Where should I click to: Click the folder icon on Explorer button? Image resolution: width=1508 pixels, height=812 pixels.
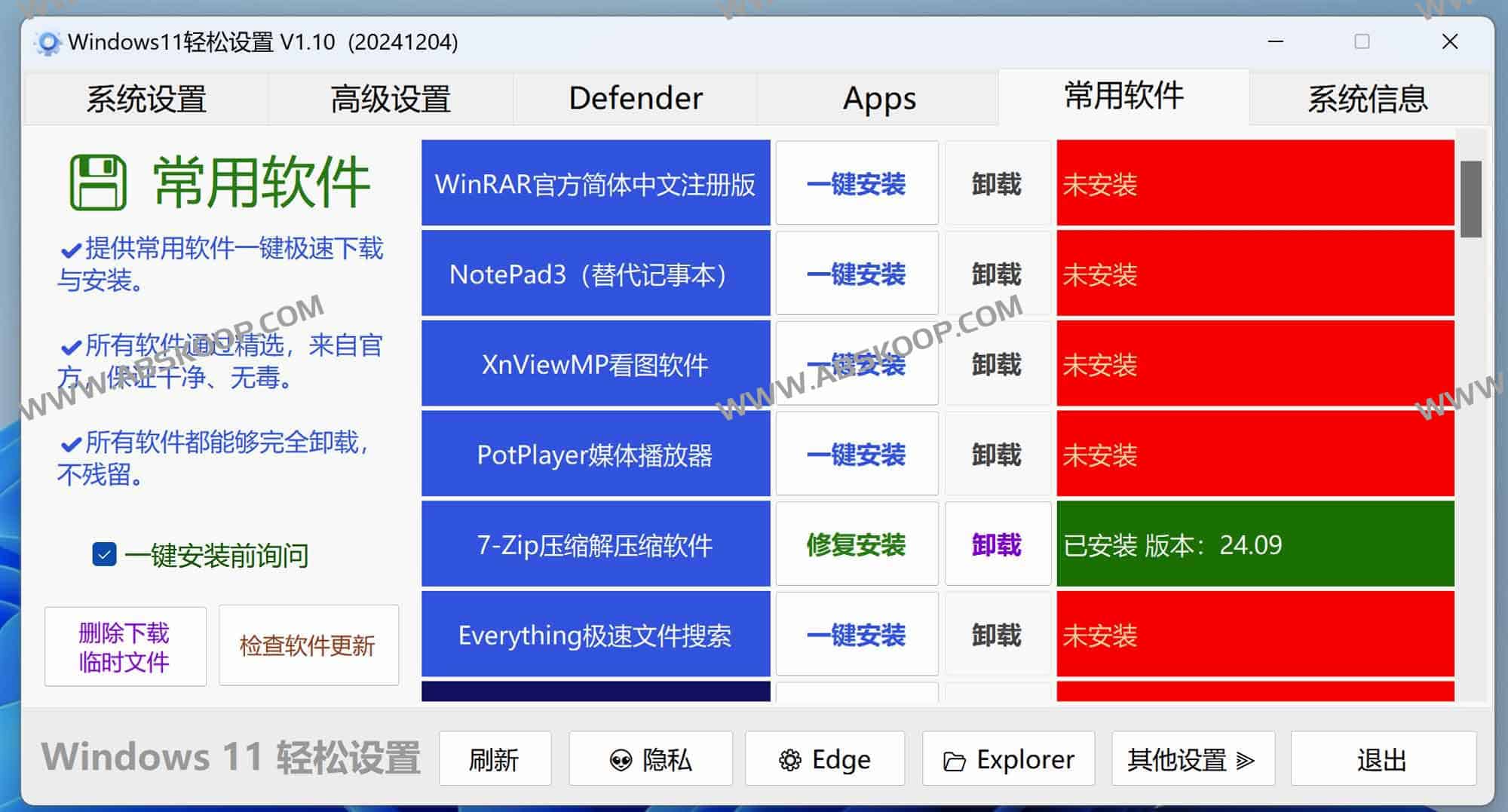[954, 761]
